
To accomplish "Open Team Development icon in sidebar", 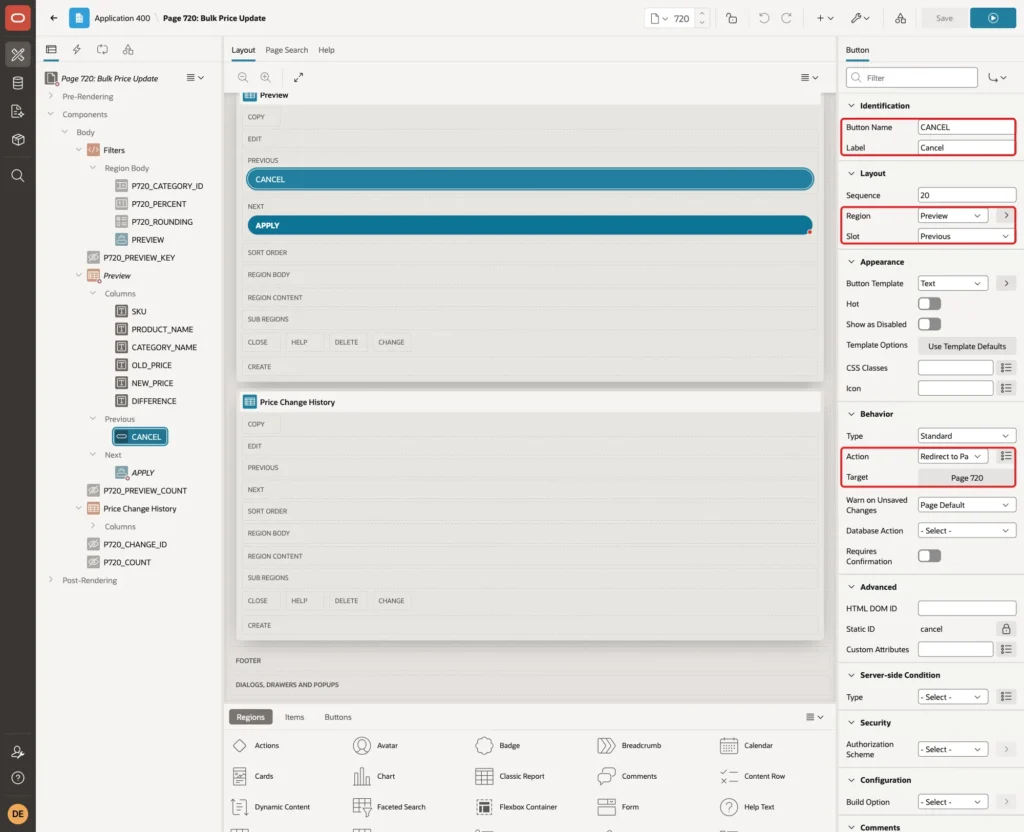I will coord(18,112).
